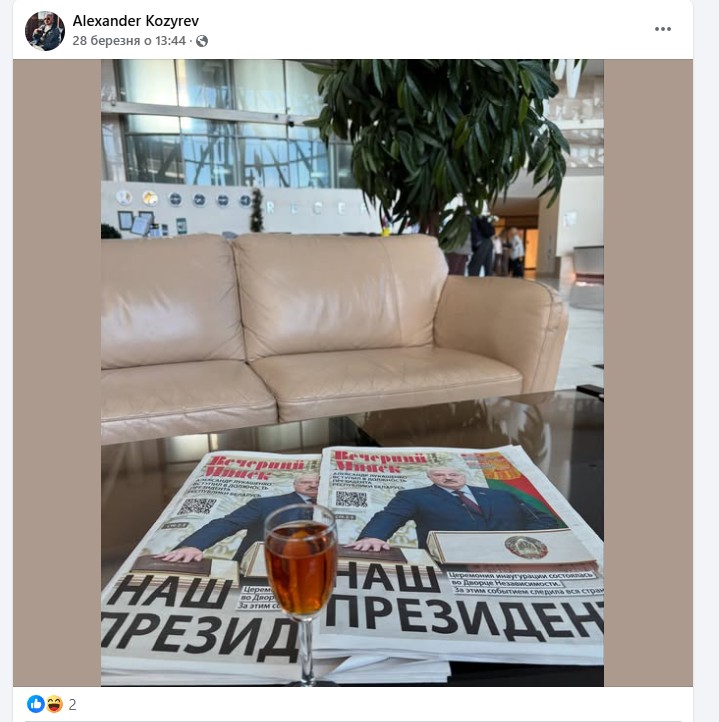The image size is (719, 722).
Task: Click the row of clocks above the reception desk
Action: coord(183,199)
